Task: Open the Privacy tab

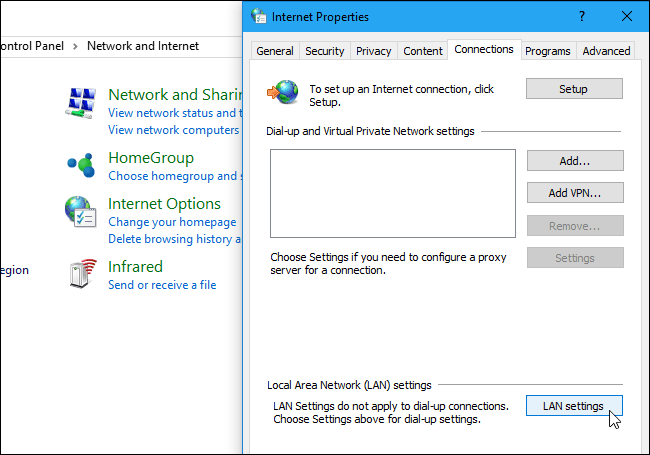Action: pos(374,51)
